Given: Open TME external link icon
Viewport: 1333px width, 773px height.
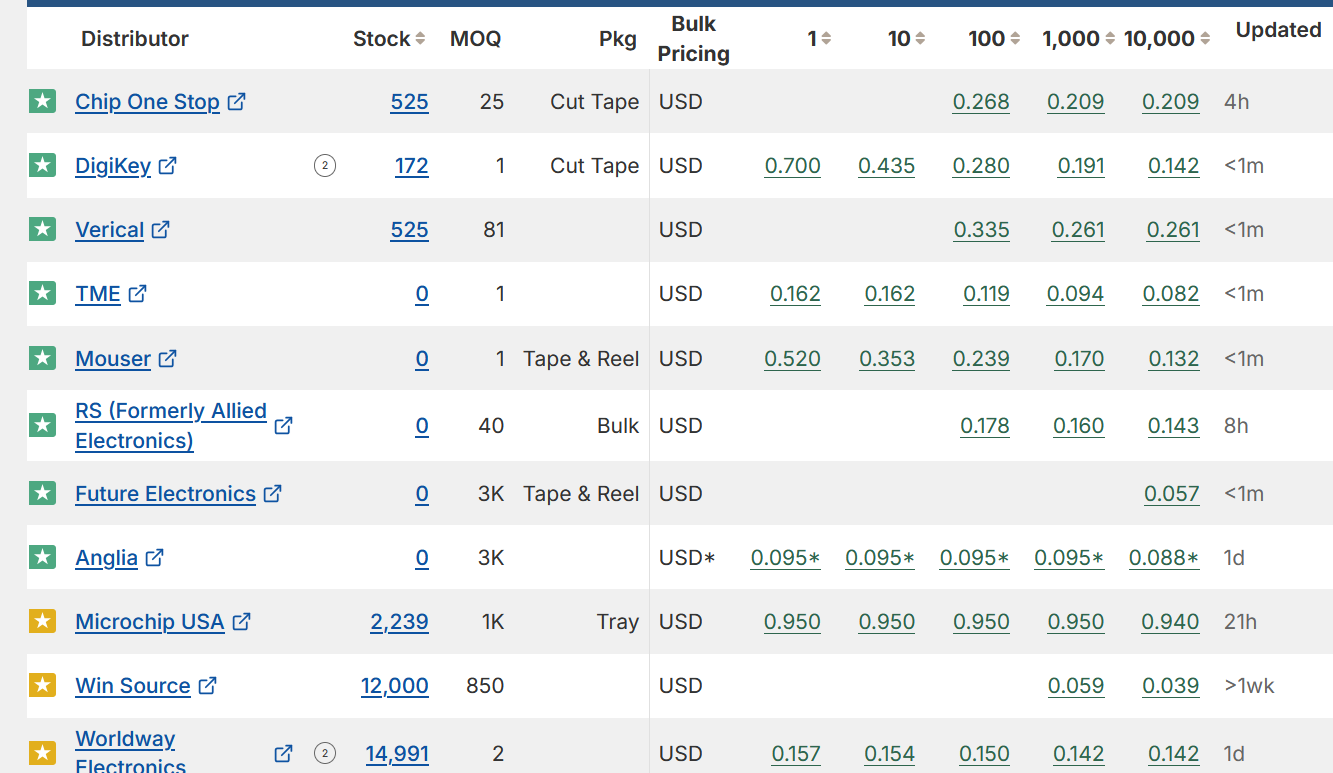Looking at the screenshot, I should (x=138, y=293).
